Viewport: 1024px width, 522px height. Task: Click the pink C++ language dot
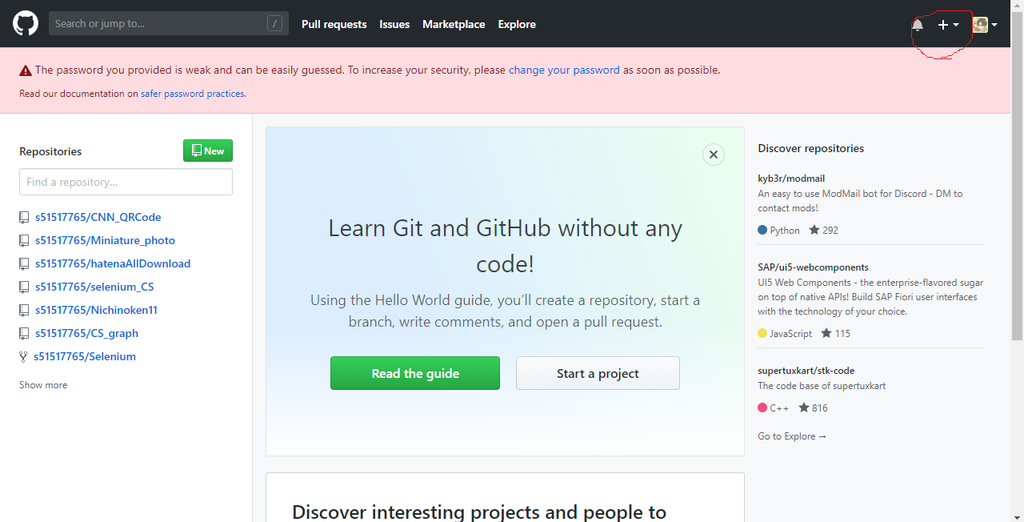point(762,408)
